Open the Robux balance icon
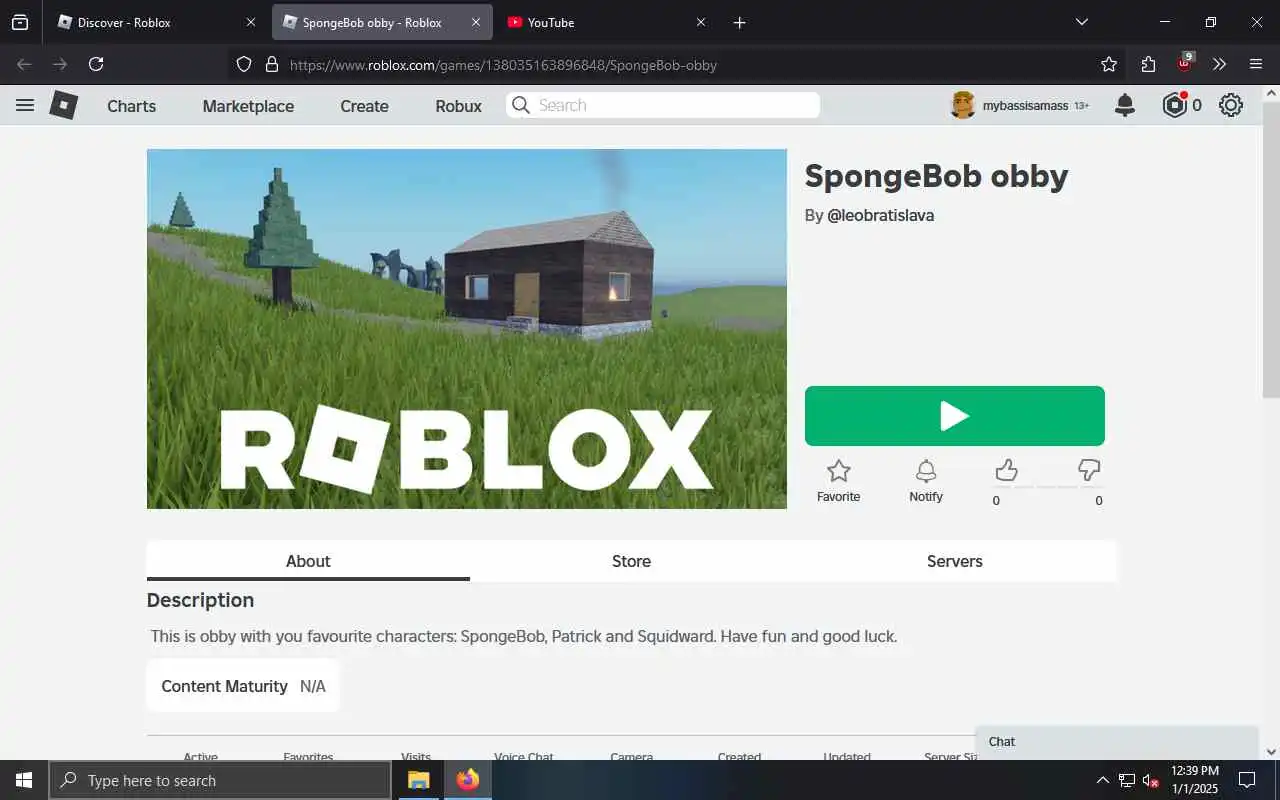1280x800 pixels. point(1174,105)
